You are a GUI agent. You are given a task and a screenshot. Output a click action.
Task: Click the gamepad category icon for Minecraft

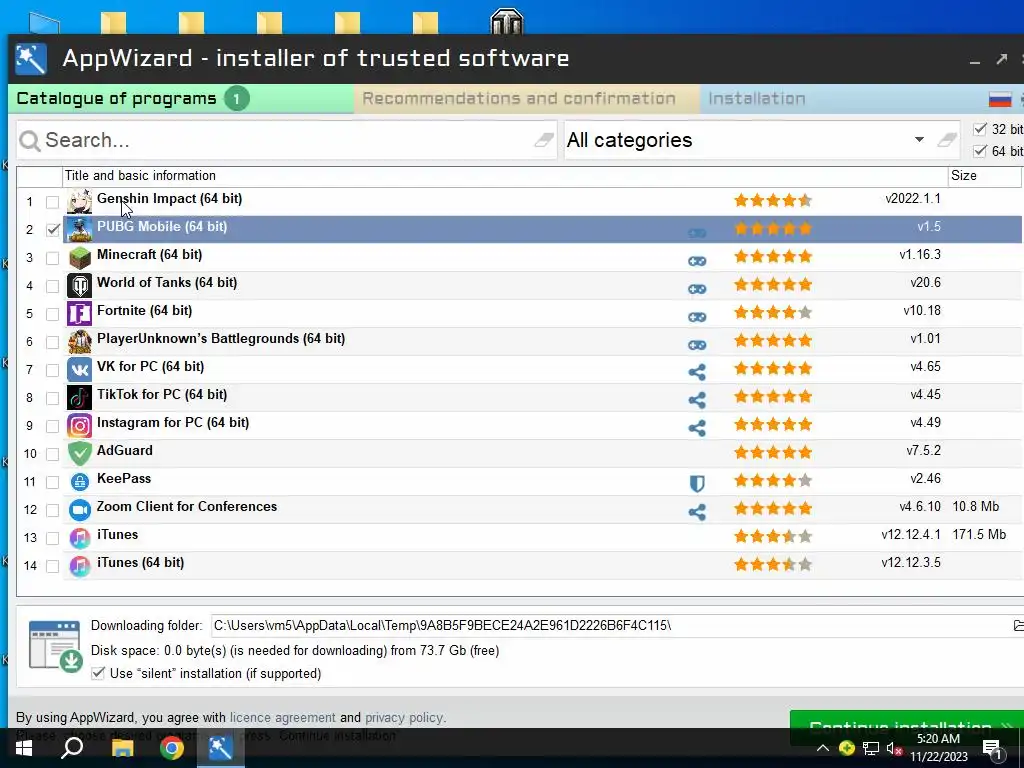tap(697, 261)
